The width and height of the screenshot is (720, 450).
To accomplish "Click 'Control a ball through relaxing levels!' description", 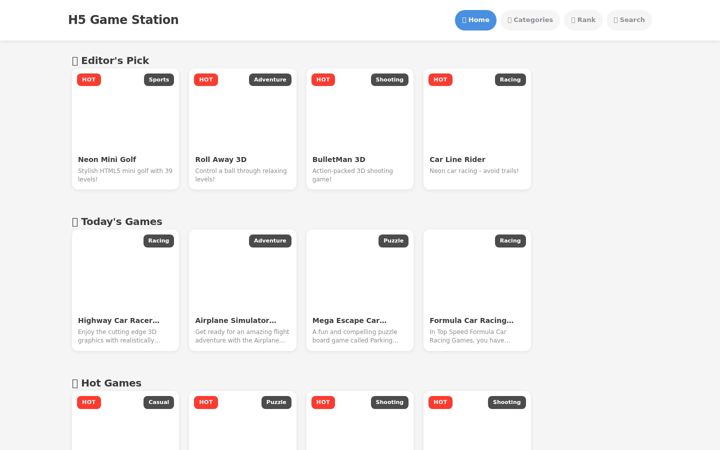I will (241, 175).
